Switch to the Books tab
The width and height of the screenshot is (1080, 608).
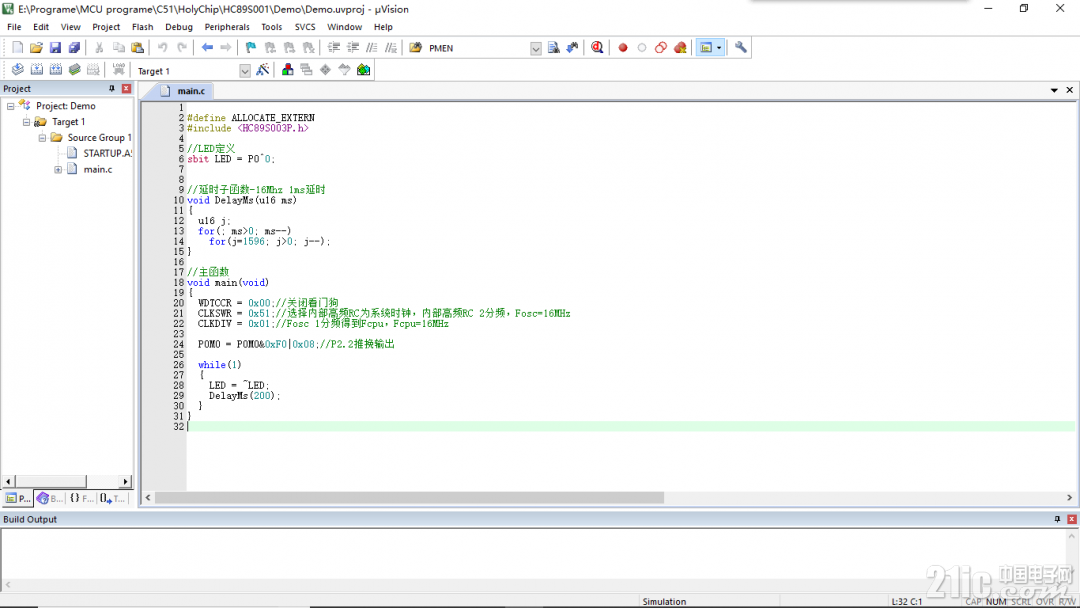click(50, 499)
